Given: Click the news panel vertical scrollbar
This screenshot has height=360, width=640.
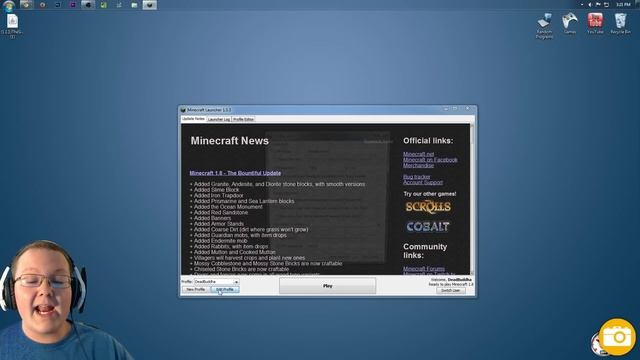Looking at the screenshot, I should tap(472, 199).
